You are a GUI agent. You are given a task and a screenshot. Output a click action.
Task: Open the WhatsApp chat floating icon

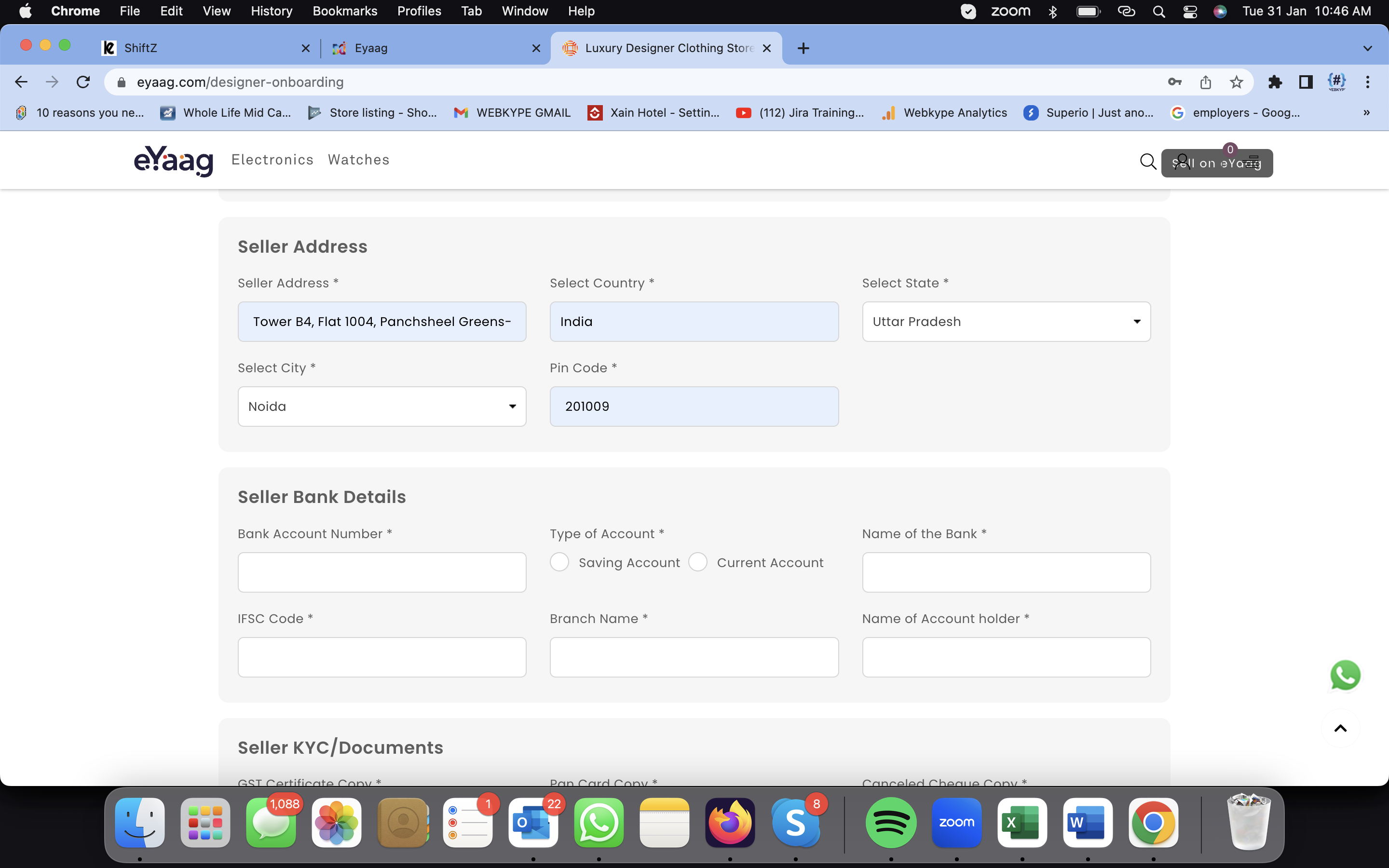(x=1345, y=675)
